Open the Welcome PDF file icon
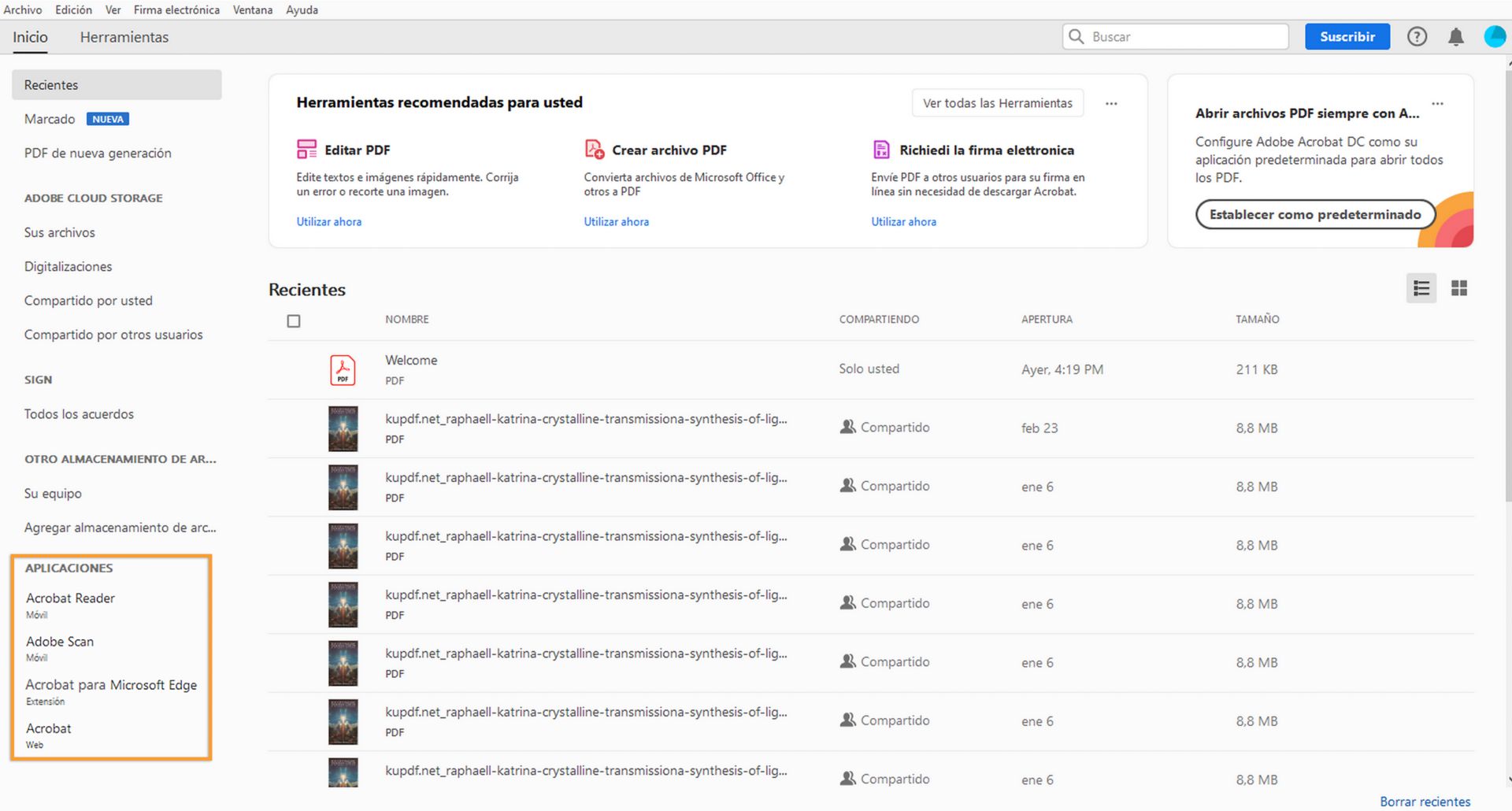This screenshot has width=1512, height=811. tap(343, 370)
